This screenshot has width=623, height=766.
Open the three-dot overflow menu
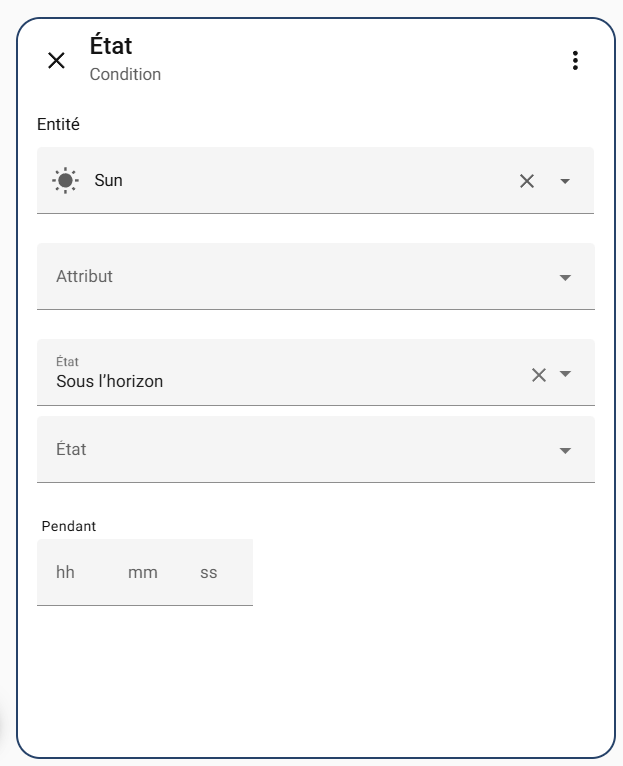tap(575, 61)
